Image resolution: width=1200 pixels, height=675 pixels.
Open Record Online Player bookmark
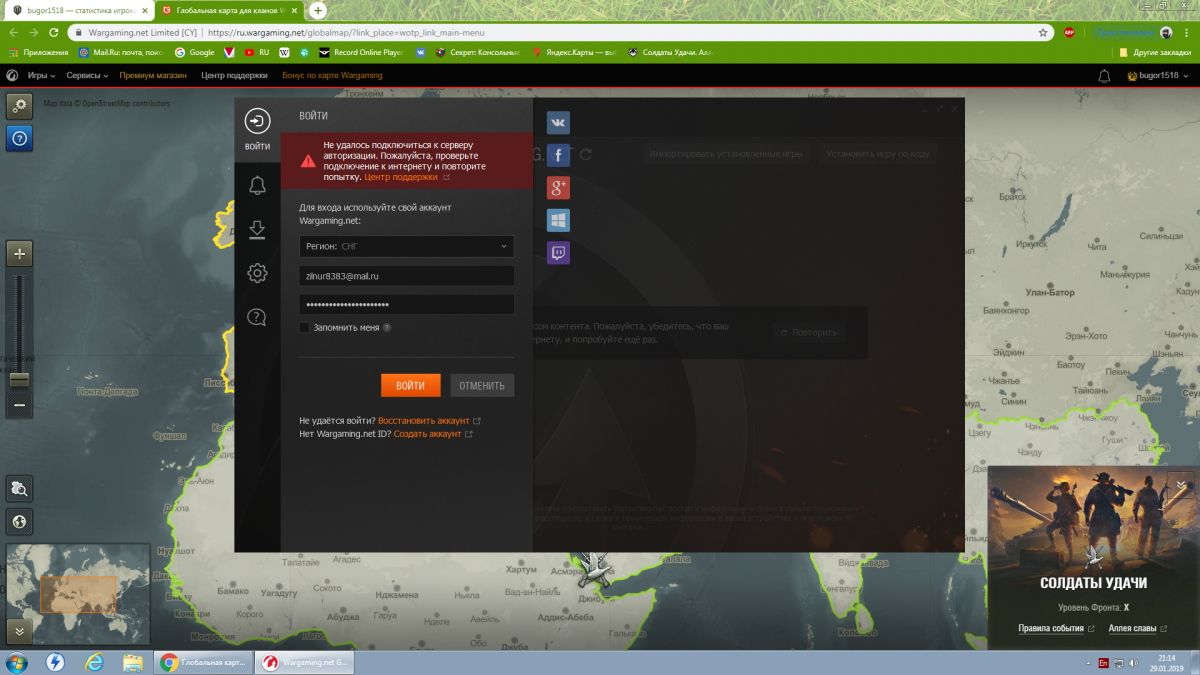(360, 52)
